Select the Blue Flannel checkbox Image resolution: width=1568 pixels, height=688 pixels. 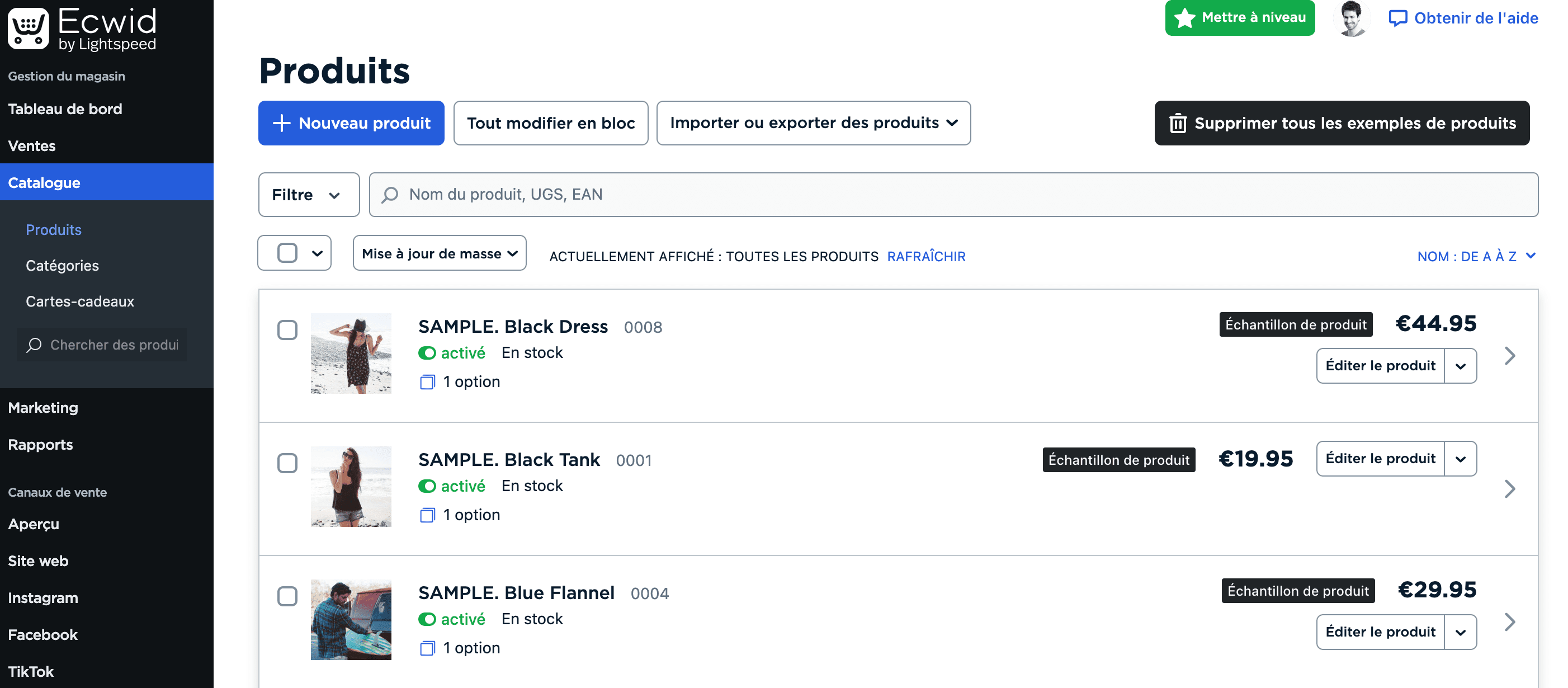287,596
